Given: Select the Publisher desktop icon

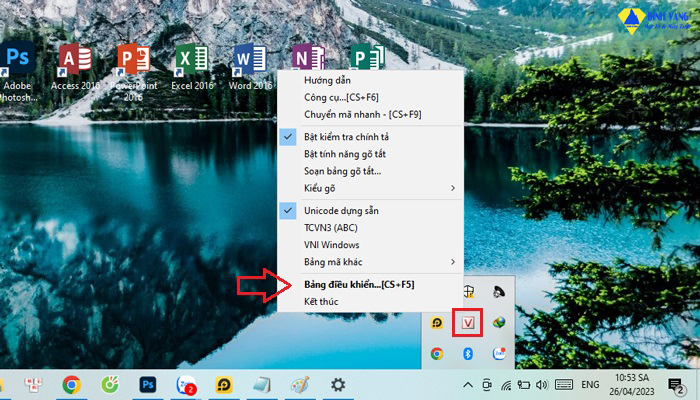Looking at the screenshot, I should click(x=367, y=57).
